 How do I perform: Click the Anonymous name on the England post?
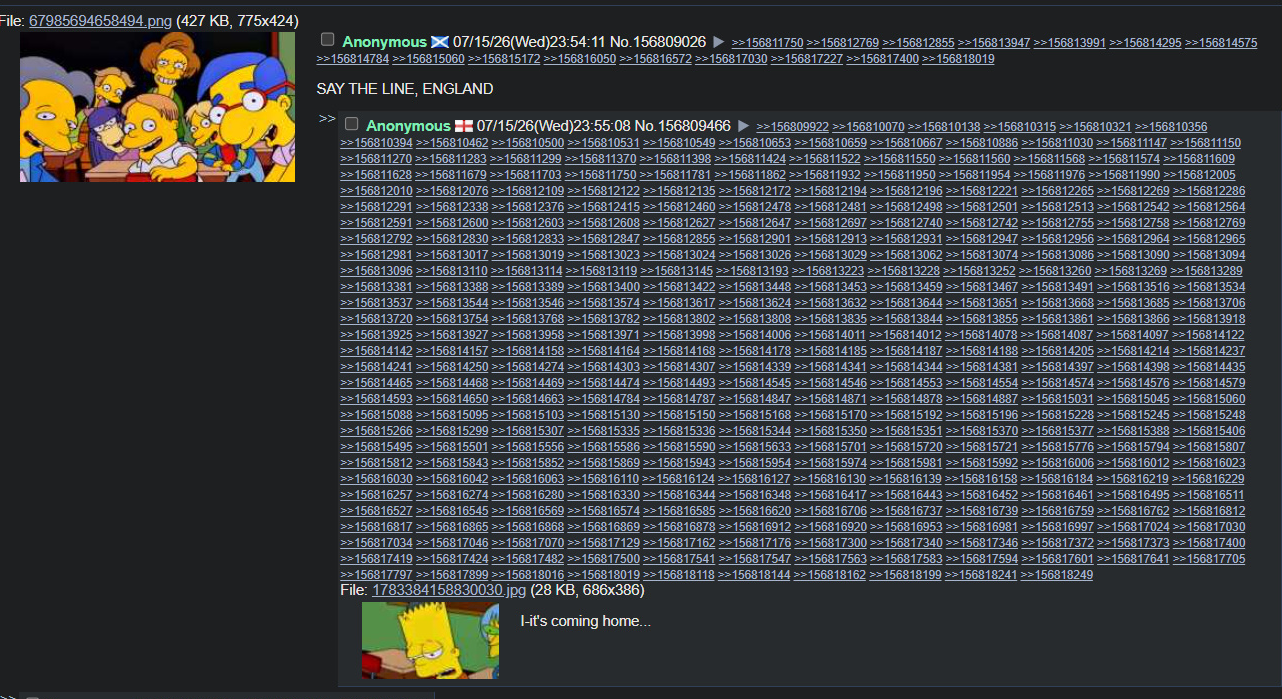408,126
